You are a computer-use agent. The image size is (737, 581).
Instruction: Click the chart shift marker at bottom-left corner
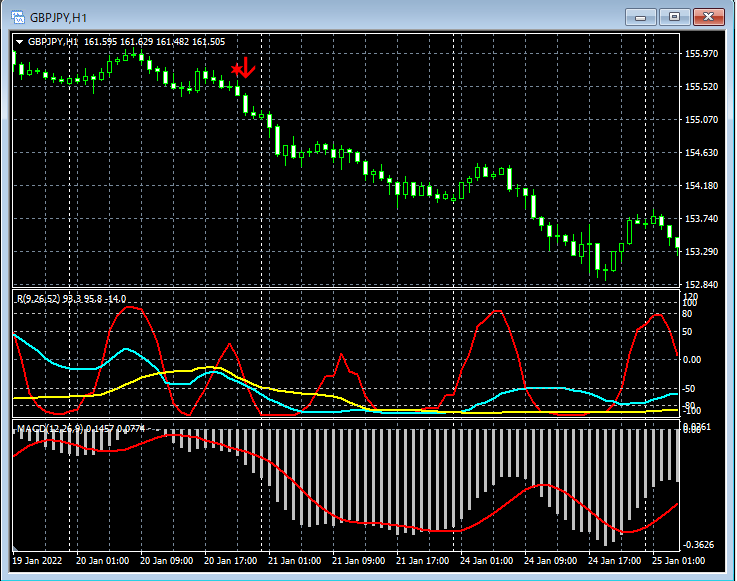coord(15,549)
